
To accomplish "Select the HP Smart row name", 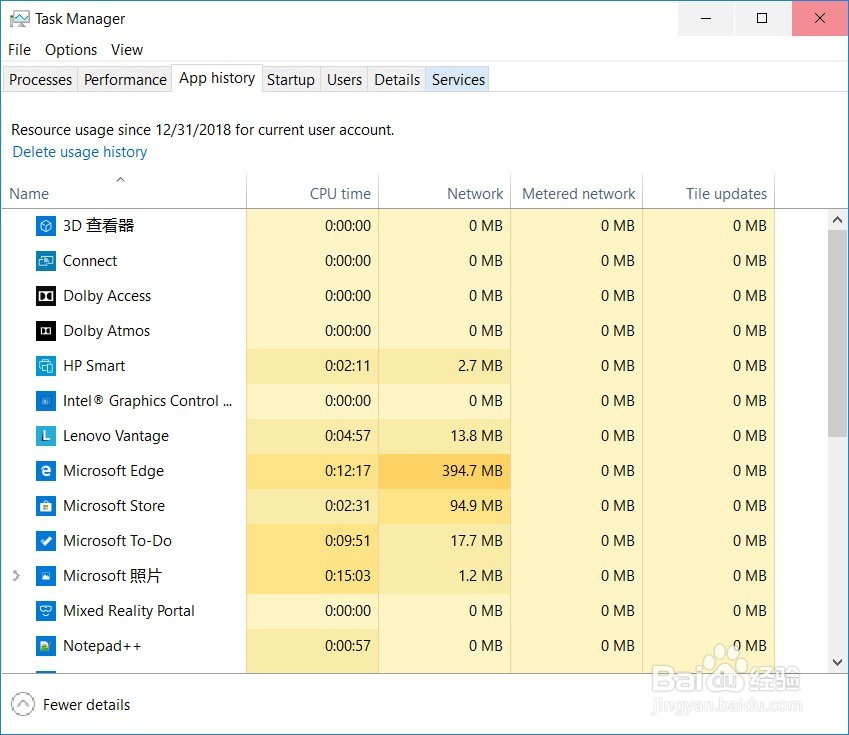I will (94, 366).
